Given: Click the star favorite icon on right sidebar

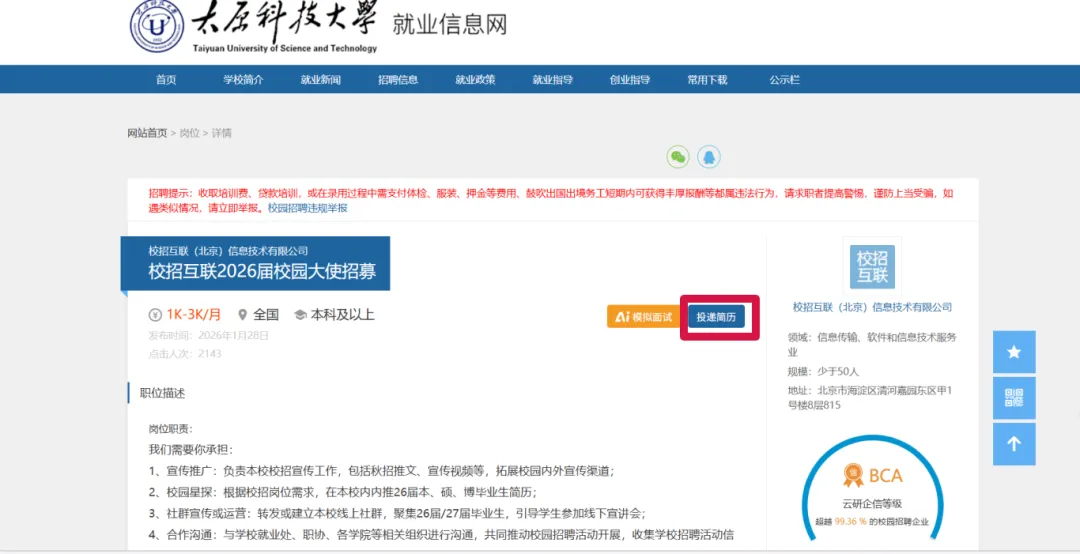Looking at the screenshot, I should (x=1014, y=352).
